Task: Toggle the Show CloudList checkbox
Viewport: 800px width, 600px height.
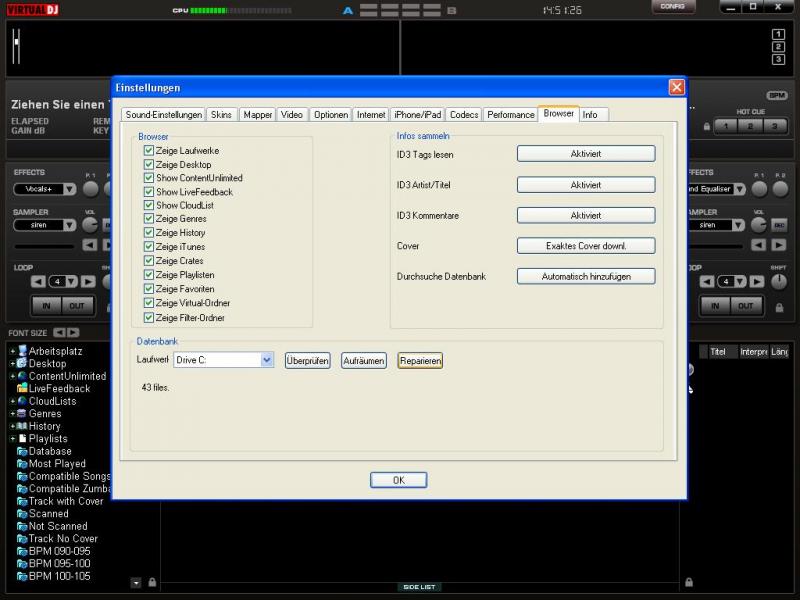Action: tap(148, 206)
